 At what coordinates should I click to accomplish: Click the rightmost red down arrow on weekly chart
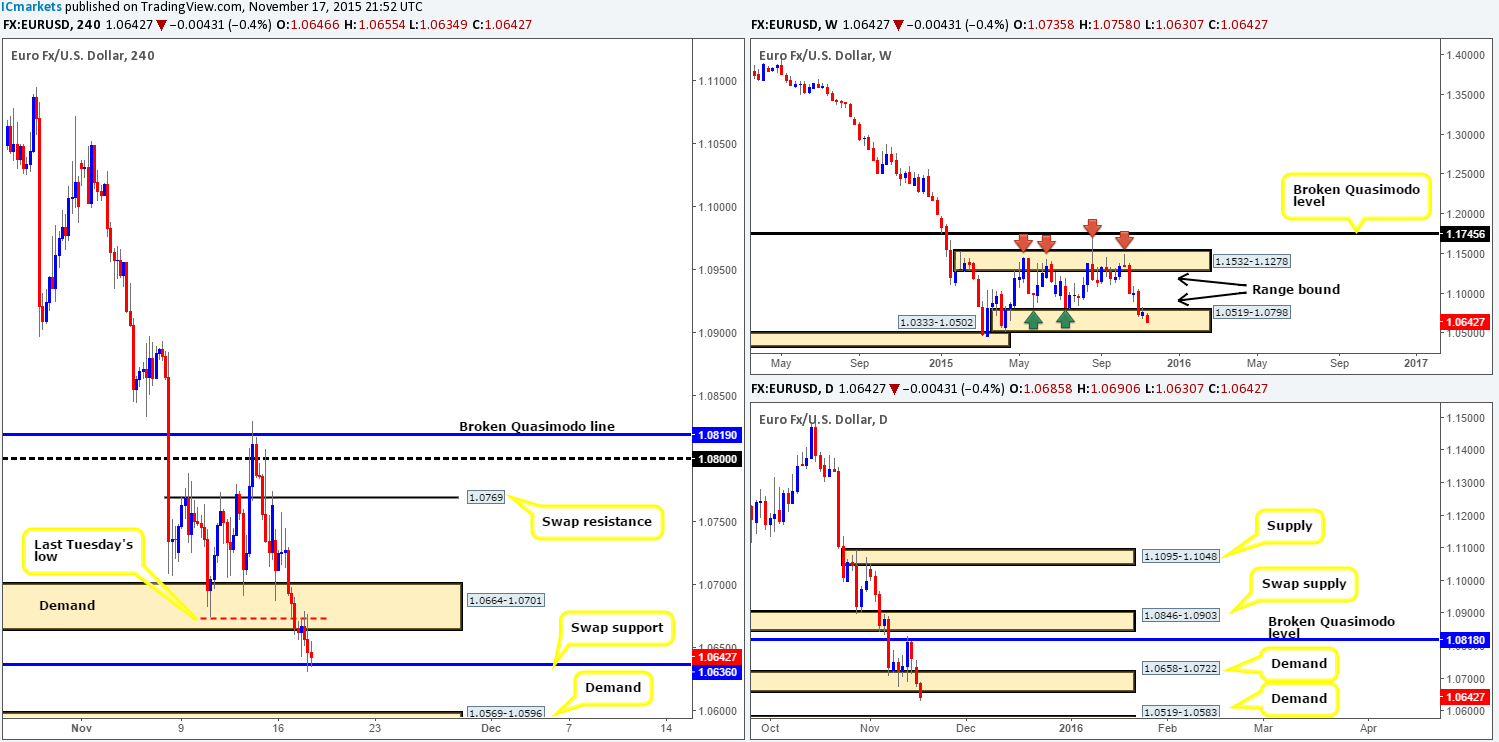point(1125,240)
